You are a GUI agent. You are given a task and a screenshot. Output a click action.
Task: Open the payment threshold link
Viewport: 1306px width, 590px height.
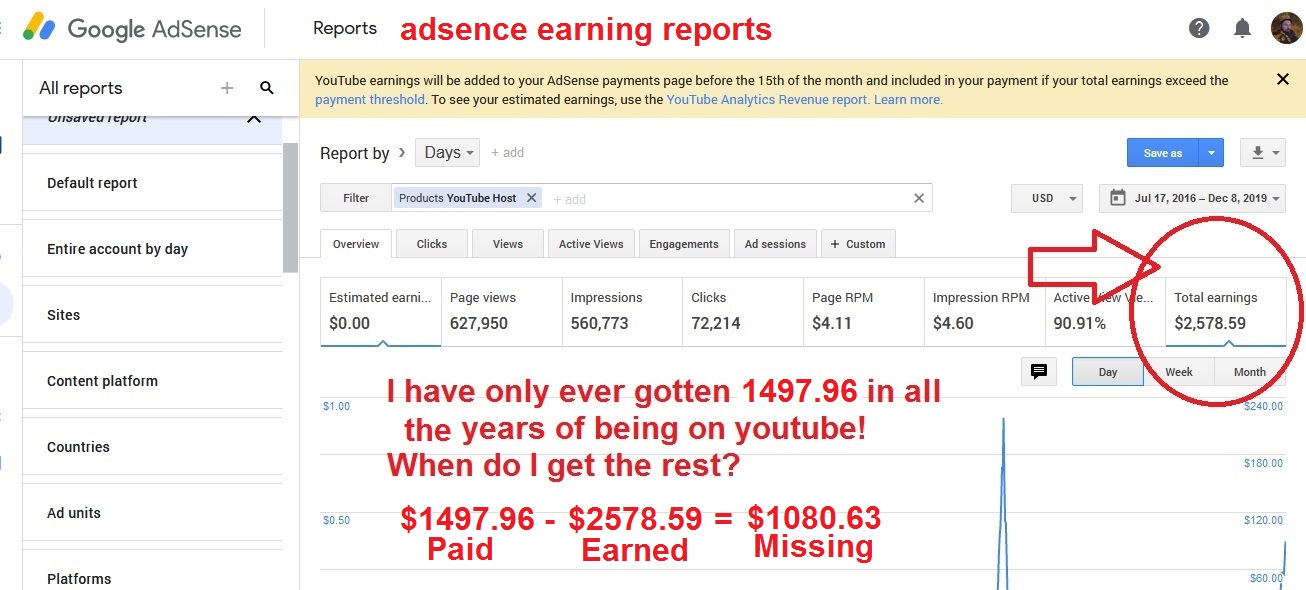(370, 100)
